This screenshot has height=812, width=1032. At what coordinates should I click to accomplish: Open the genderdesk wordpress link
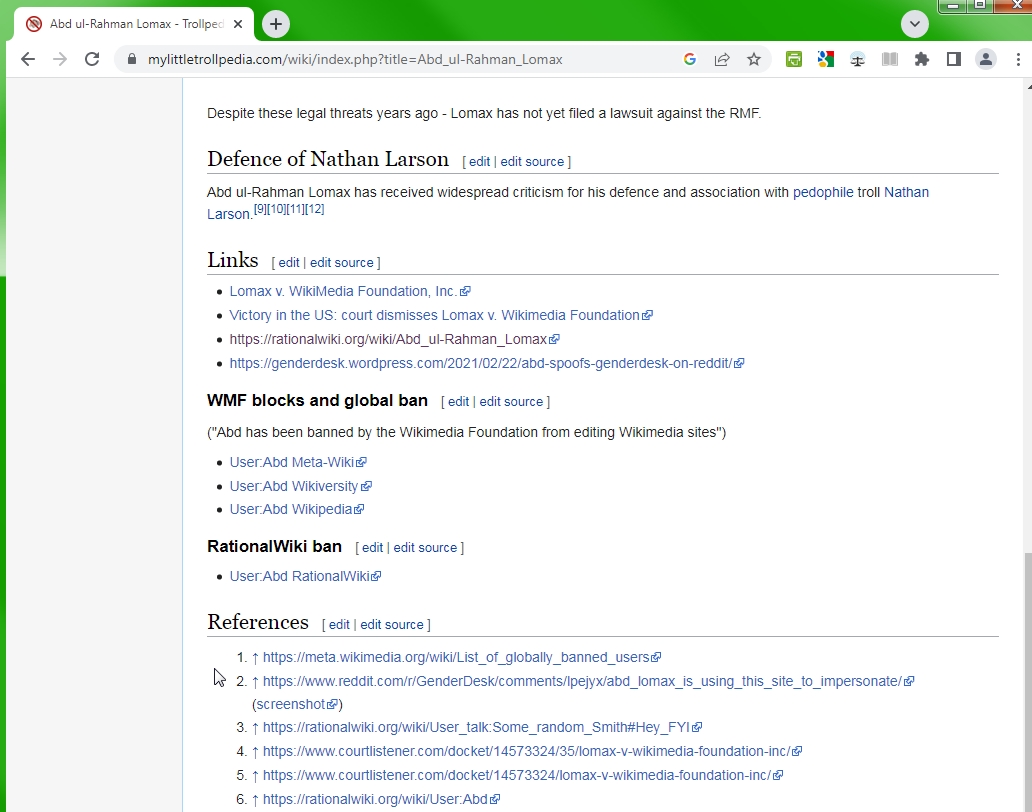pos(486,363)
